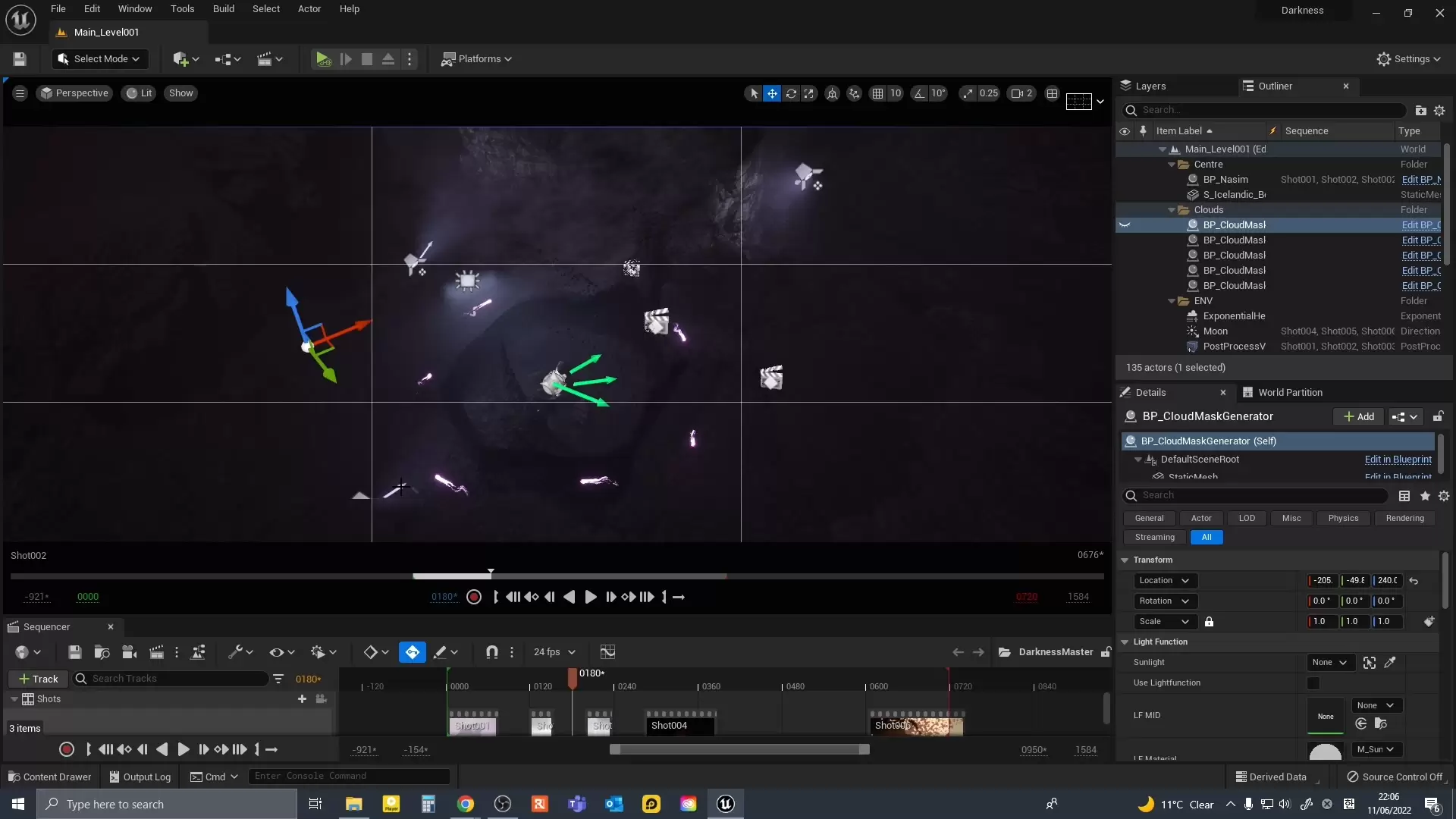Select the scale transform tool in viewport

click(x=810, y=93)
